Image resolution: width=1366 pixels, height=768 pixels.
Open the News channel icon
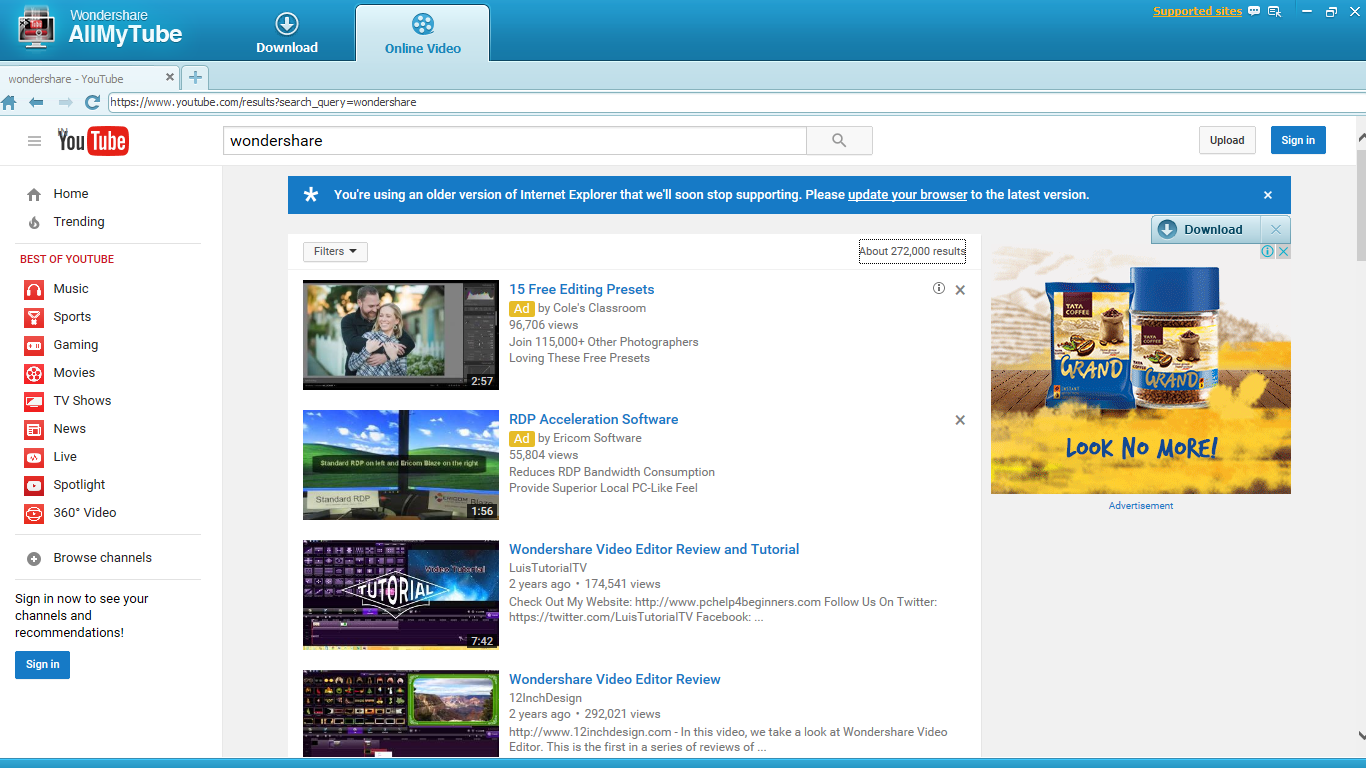tap(35, 429)
